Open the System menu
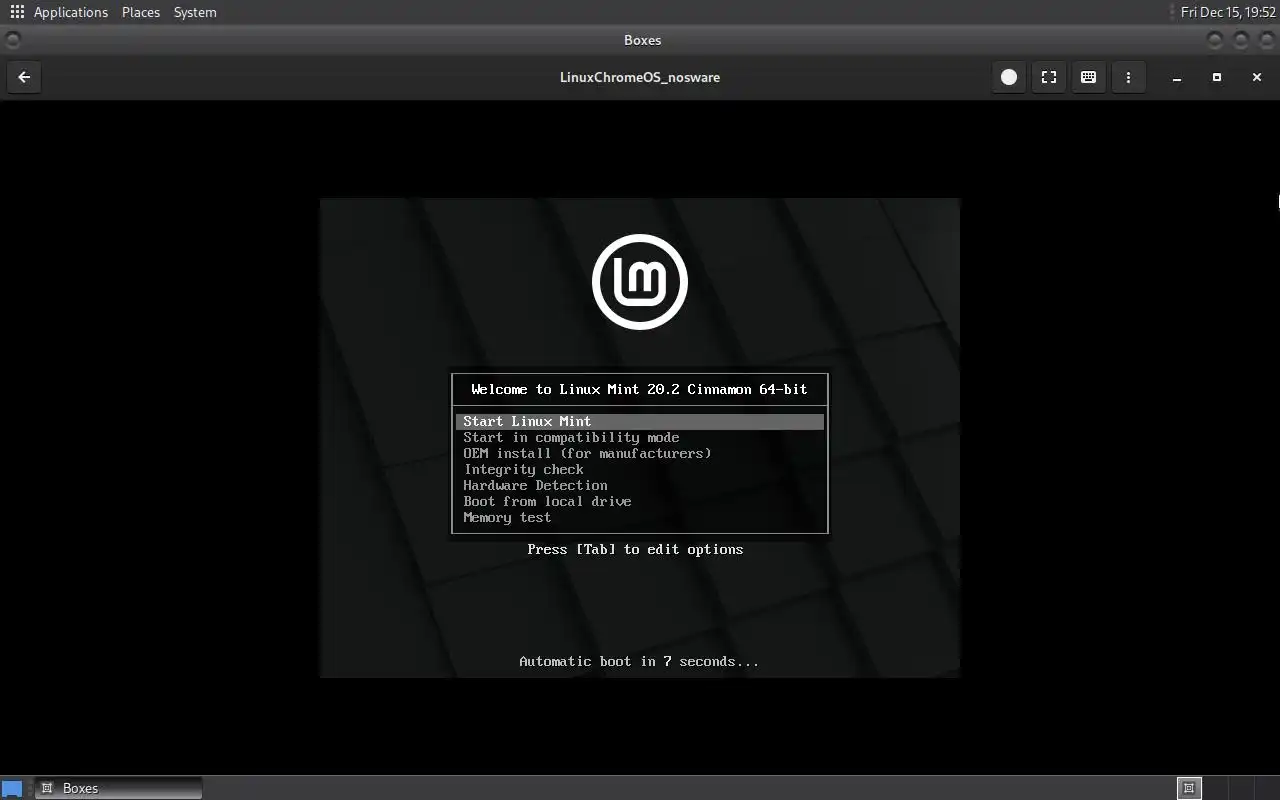Screen dimensions: 1280x800 click(195, 12)
